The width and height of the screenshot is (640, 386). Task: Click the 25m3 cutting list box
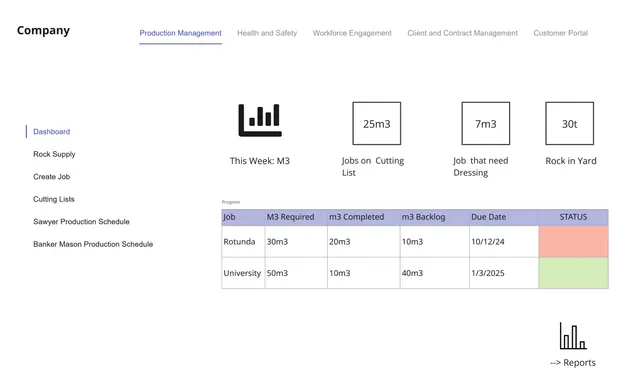click(377, 124)
